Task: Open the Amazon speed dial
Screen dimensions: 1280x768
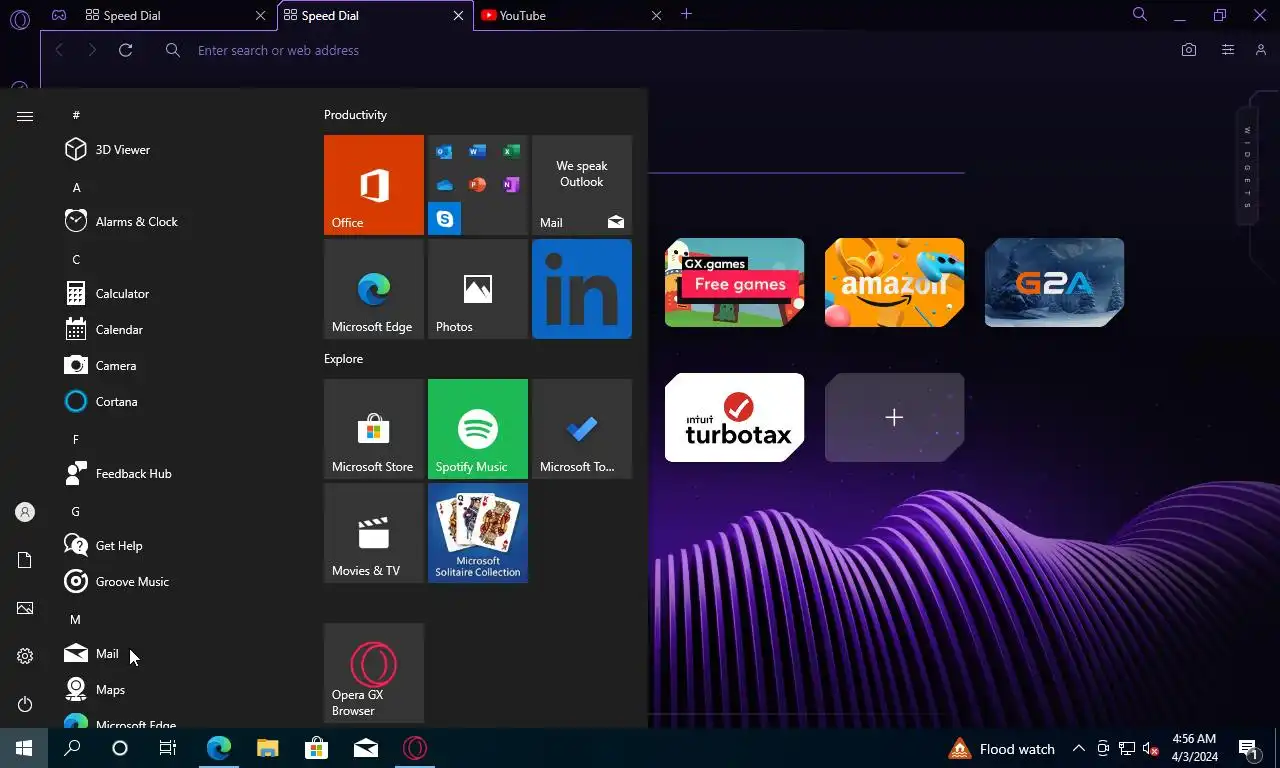Action: pos(895,282)
